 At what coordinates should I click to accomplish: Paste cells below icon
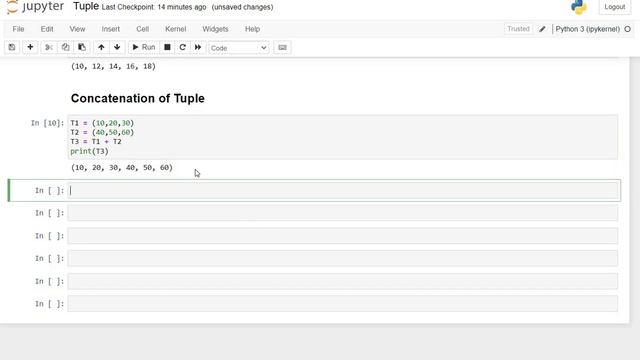tap(82, 47)
